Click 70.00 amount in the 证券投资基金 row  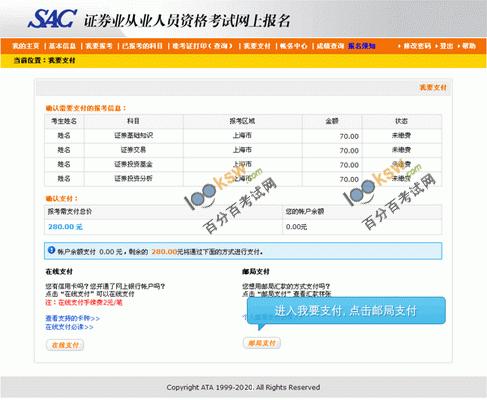(x=349, y=165)
